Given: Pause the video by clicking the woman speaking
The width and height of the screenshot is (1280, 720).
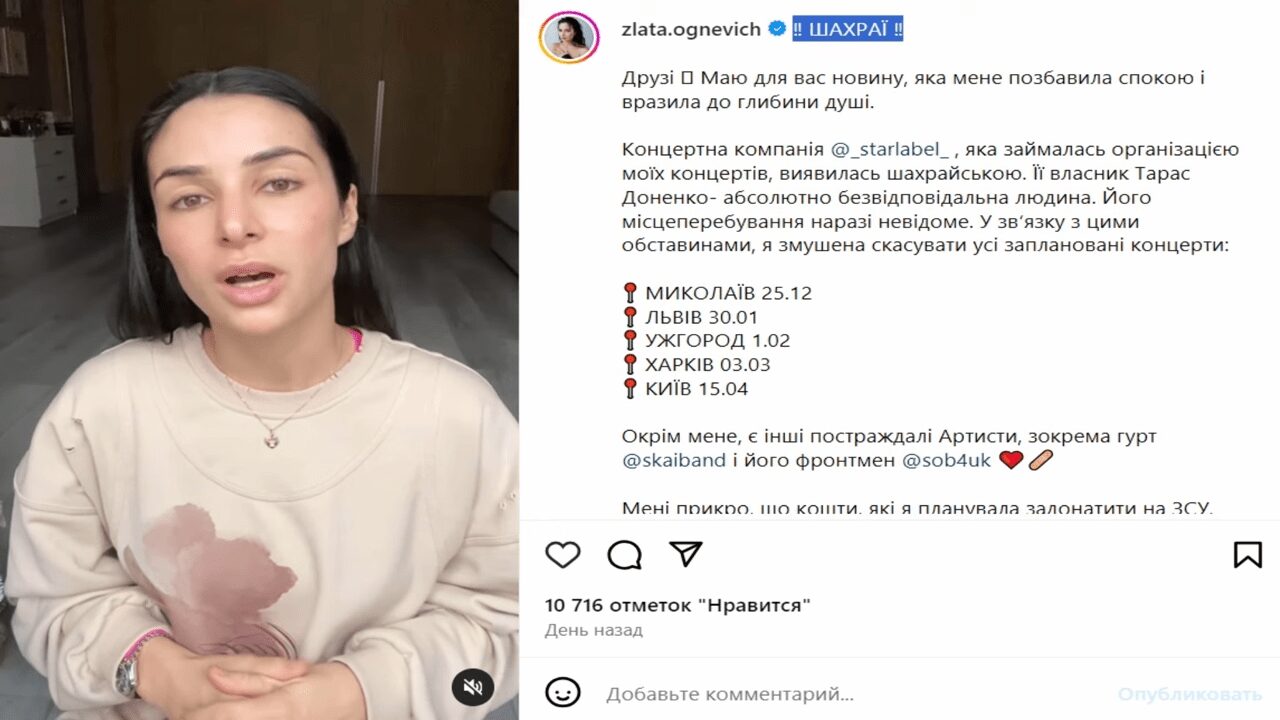Looking at the screenshot, I should tap(259, 360).
